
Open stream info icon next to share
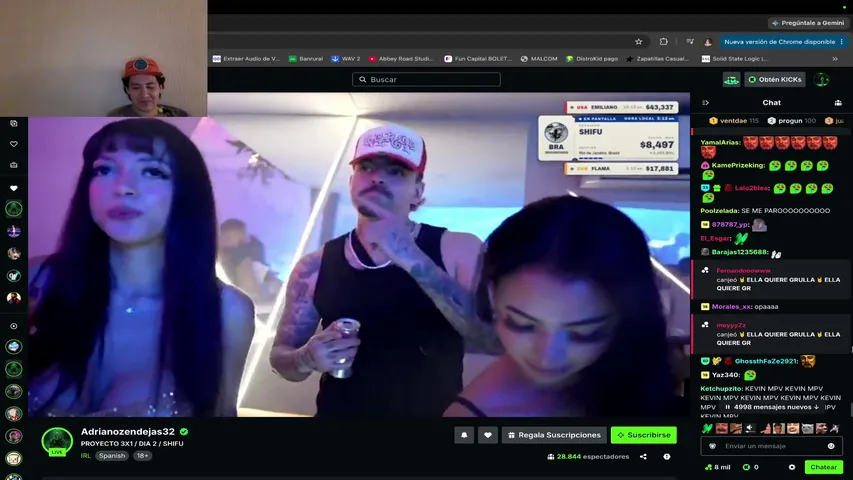coord(666,457)
